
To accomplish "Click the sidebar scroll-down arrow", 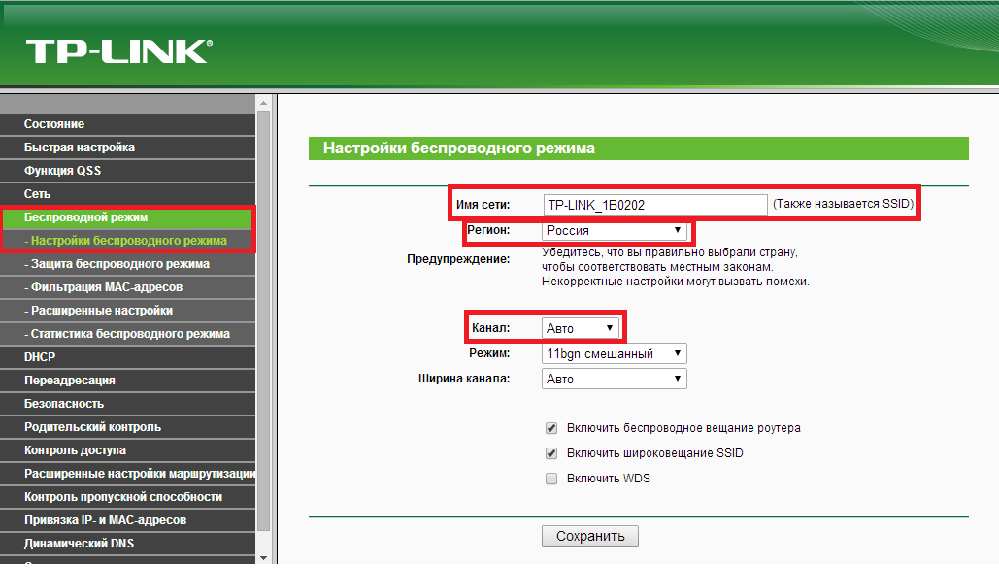I will coord(264,558).
